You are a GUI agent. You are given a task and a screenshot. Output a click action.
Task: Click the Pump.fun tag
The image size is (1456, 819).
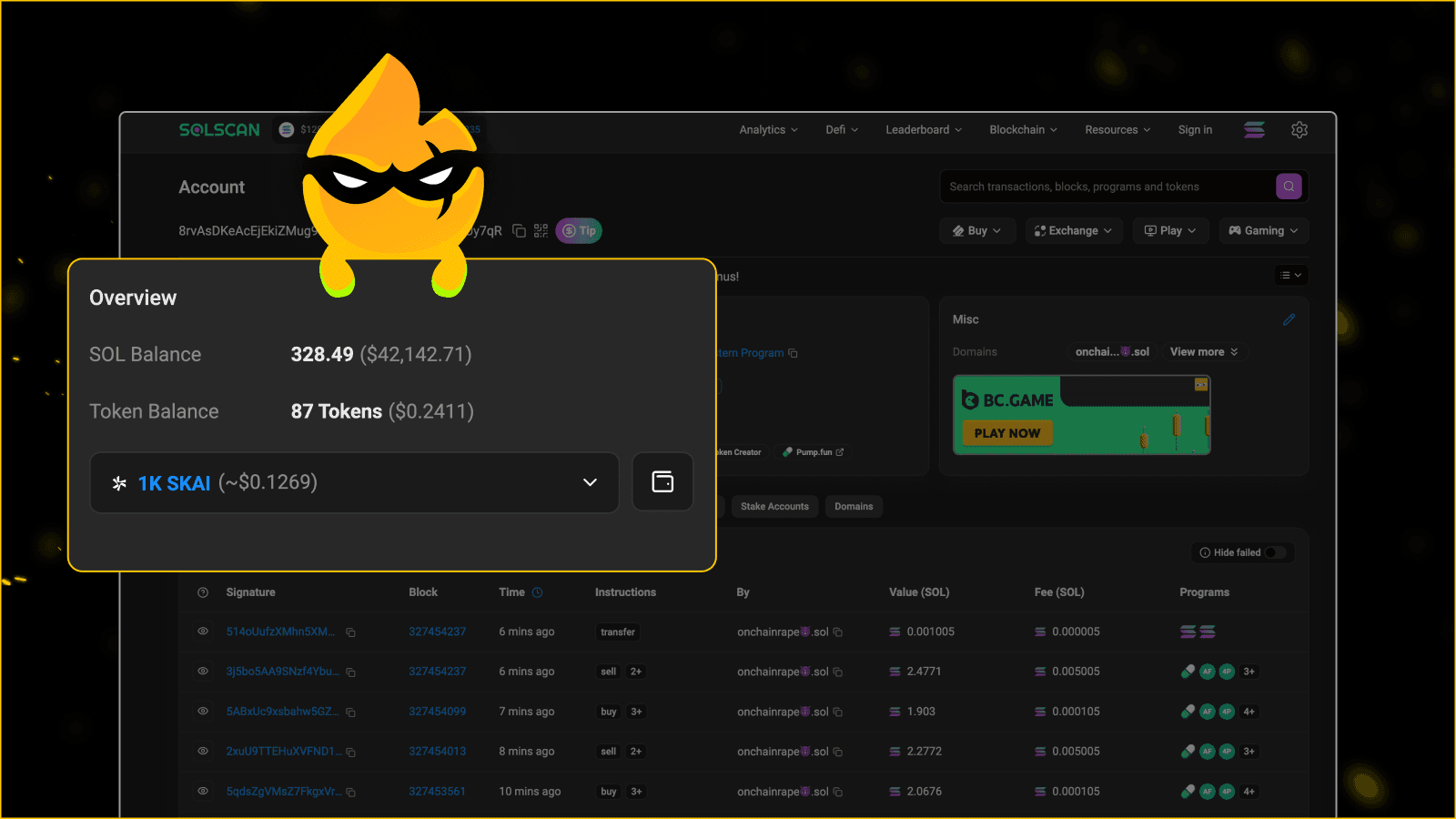click(x=813, y=452)
